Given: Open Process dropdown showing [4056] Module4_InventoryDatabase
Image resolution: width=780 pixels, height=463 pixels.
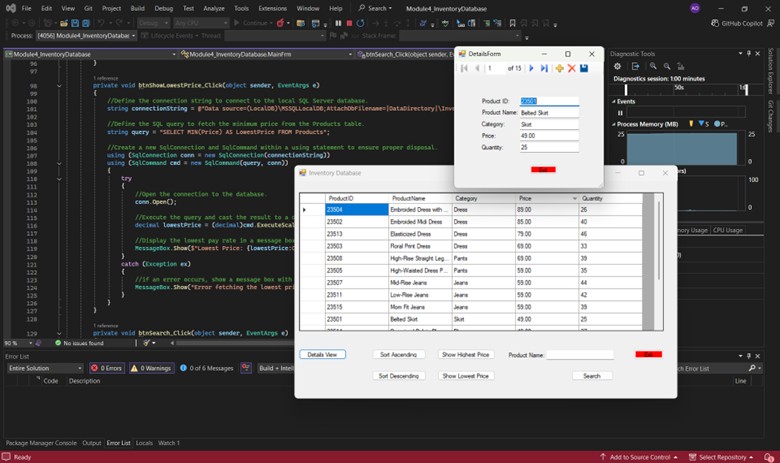Looking at the screenshot, I should (x=87, y=36).
